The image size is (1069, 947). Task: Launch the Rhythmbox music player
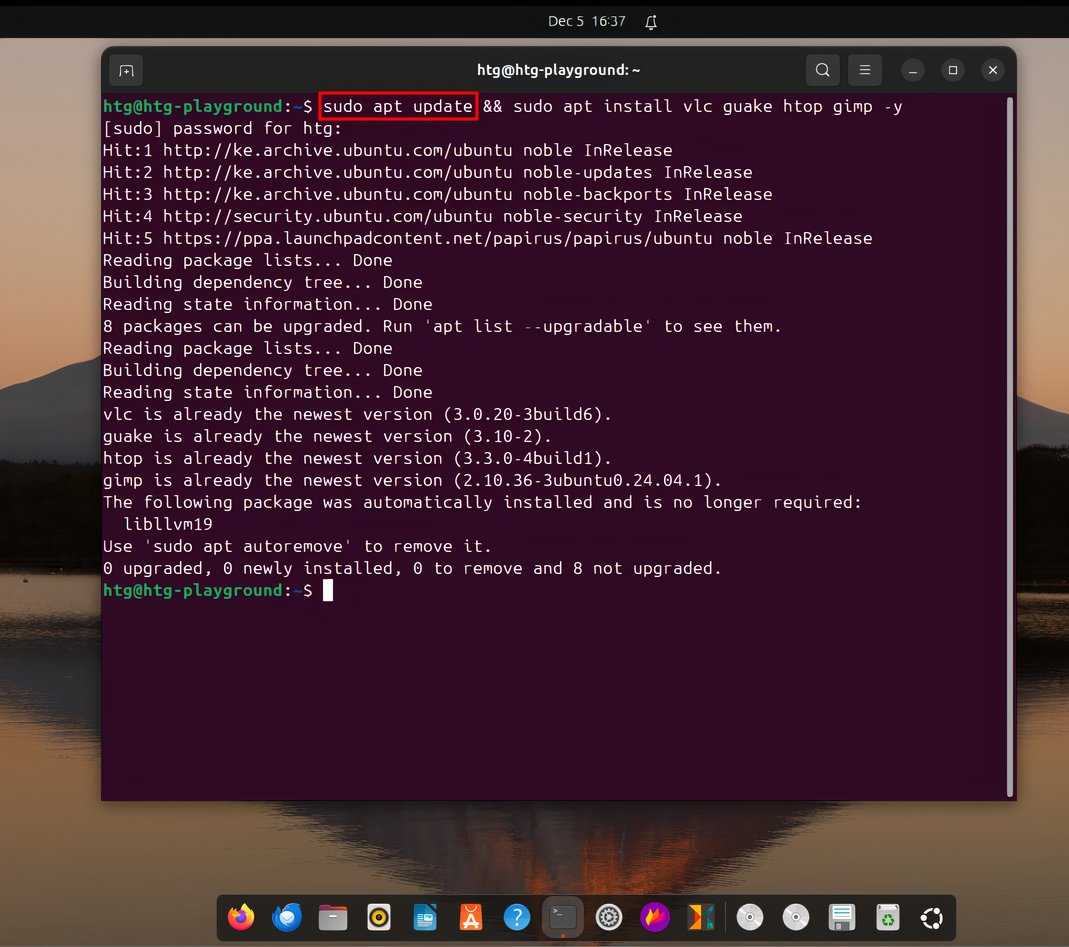[378, 917]
